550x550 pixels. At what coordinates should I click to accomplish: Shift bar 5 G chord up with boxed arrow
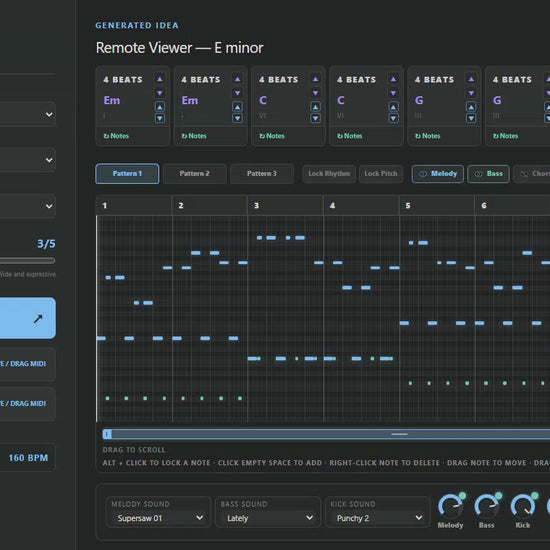click(x=471, y=107)
